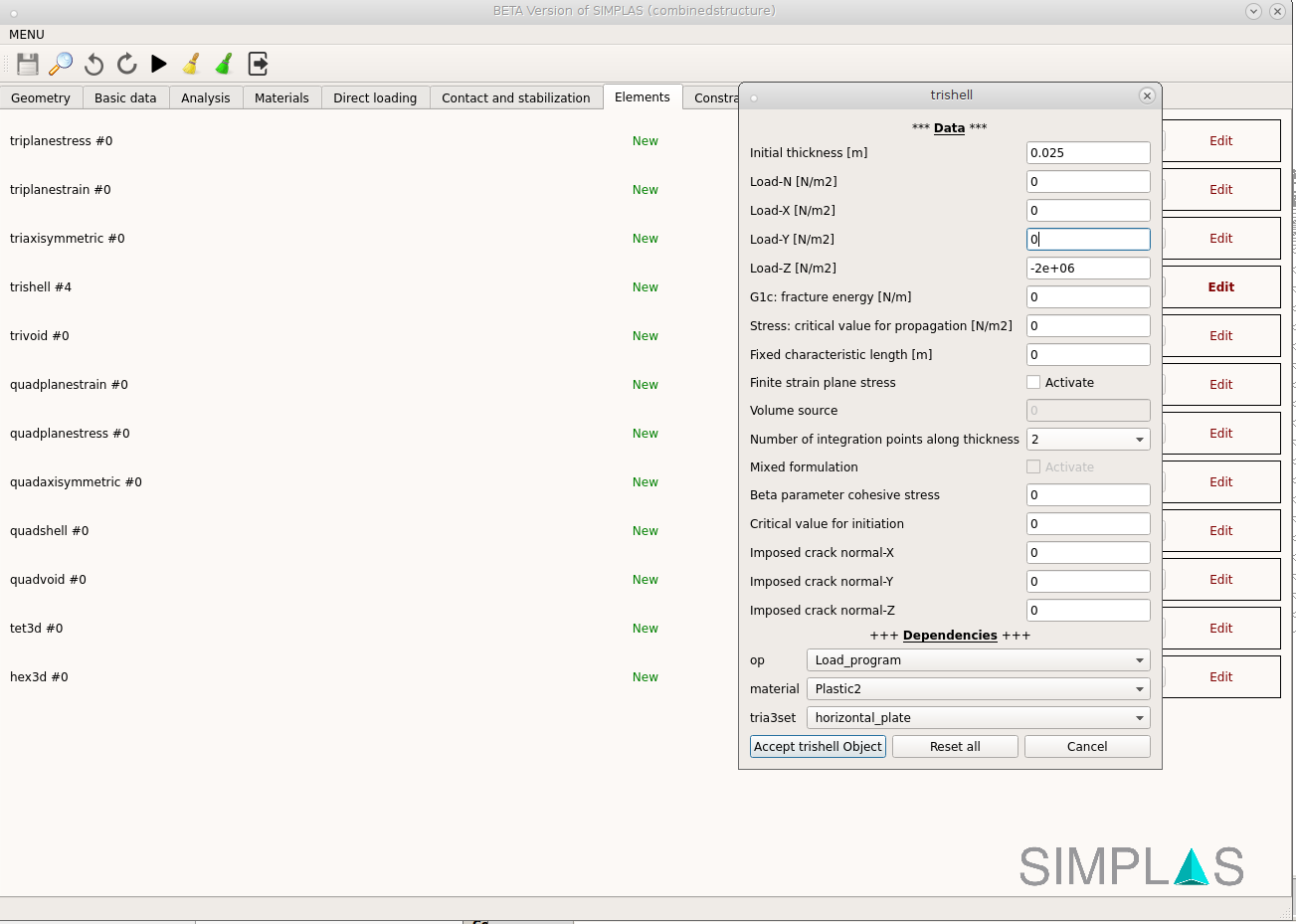Image resolution: width=1296 pixels, height=924 pixels.
Task: Click Accept trishell Object button
Action: click(x=818, y=746)
